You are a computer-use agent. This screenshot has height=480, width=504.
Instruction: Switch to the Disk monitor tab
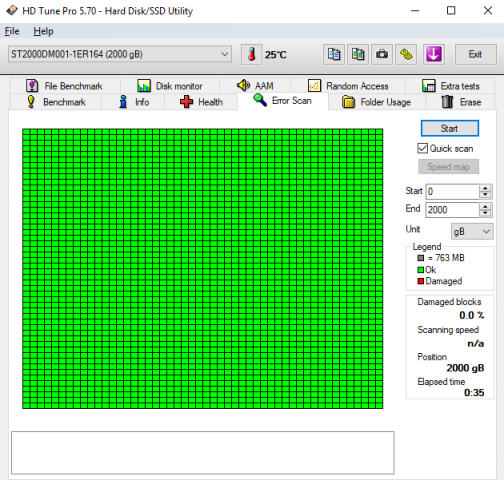[170, 86]
